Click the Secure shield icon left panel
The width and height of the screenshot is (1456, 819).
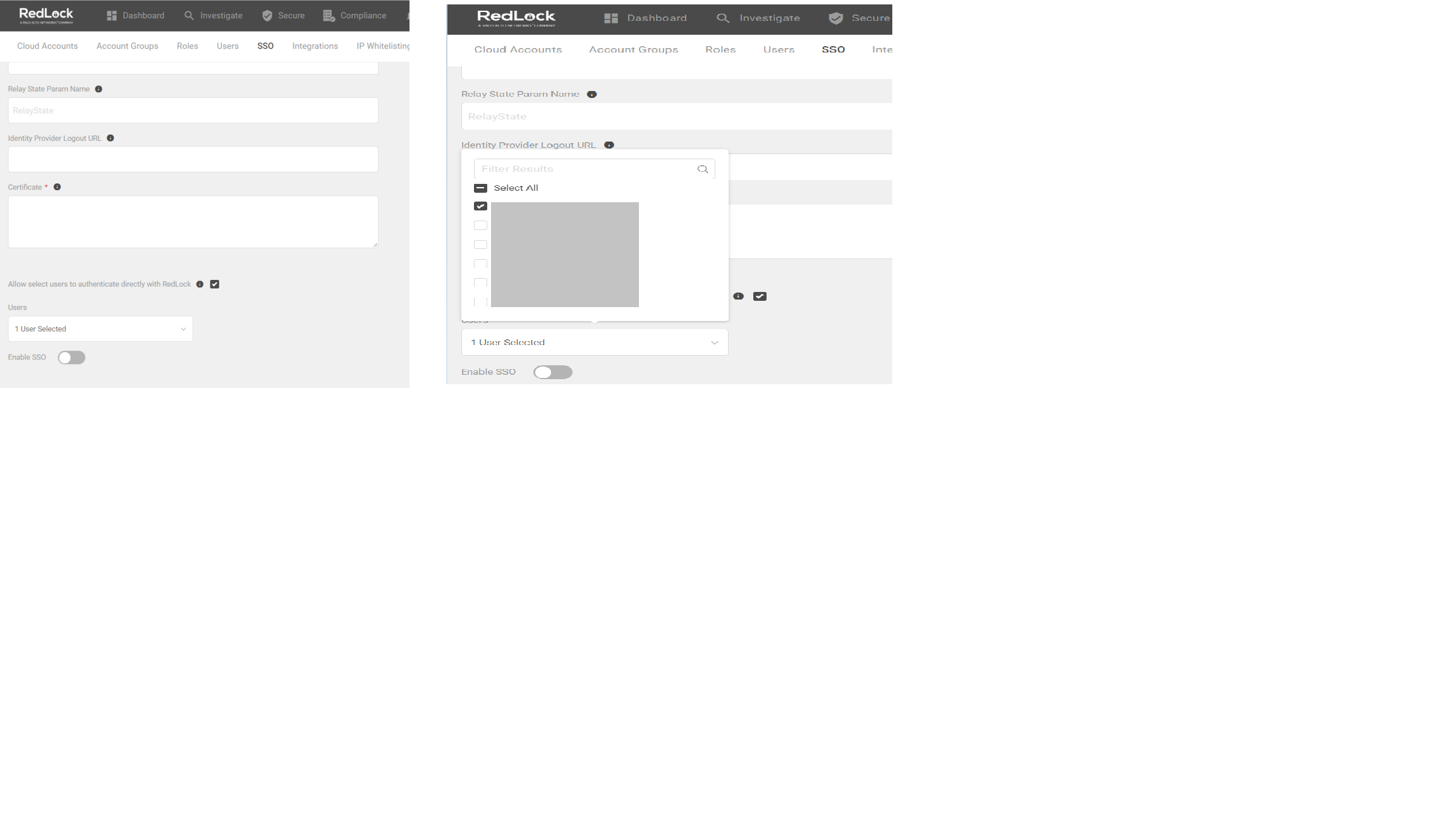coord(267,15)
